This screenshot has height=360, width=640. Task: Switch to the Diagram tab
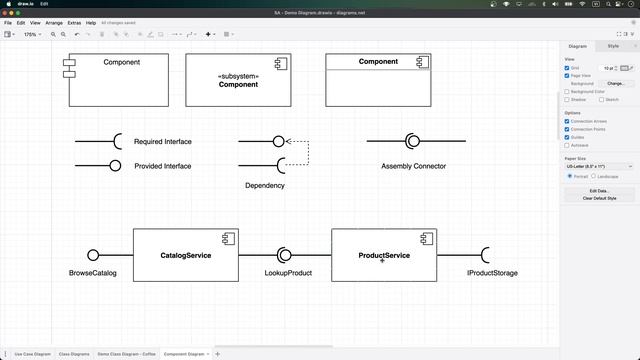click(578, 46)
